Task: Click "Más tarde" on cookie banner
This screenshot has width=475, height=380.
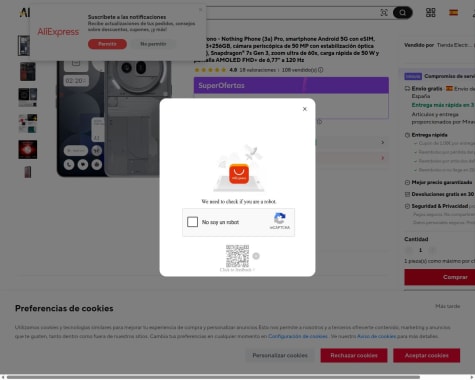Action: tap(448, 306)
